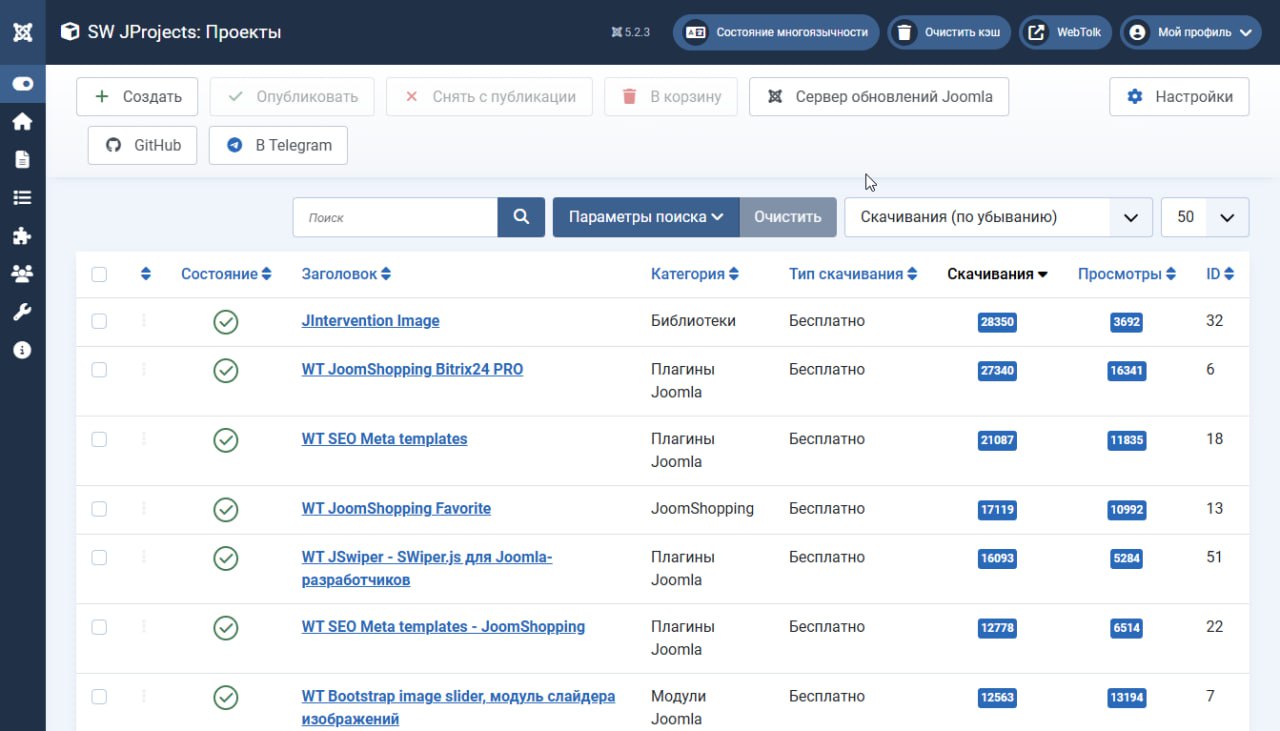Open the Мой профиль dropdown
Viewport: 1280px width, 731px height.
click(x=1190, y=32)
